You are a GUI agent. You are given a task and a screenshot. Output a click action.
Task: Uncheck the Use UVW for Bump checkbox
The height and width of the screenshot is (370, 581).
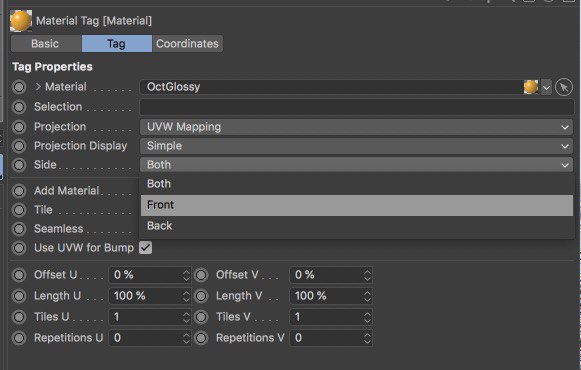[x=145, y=248]
